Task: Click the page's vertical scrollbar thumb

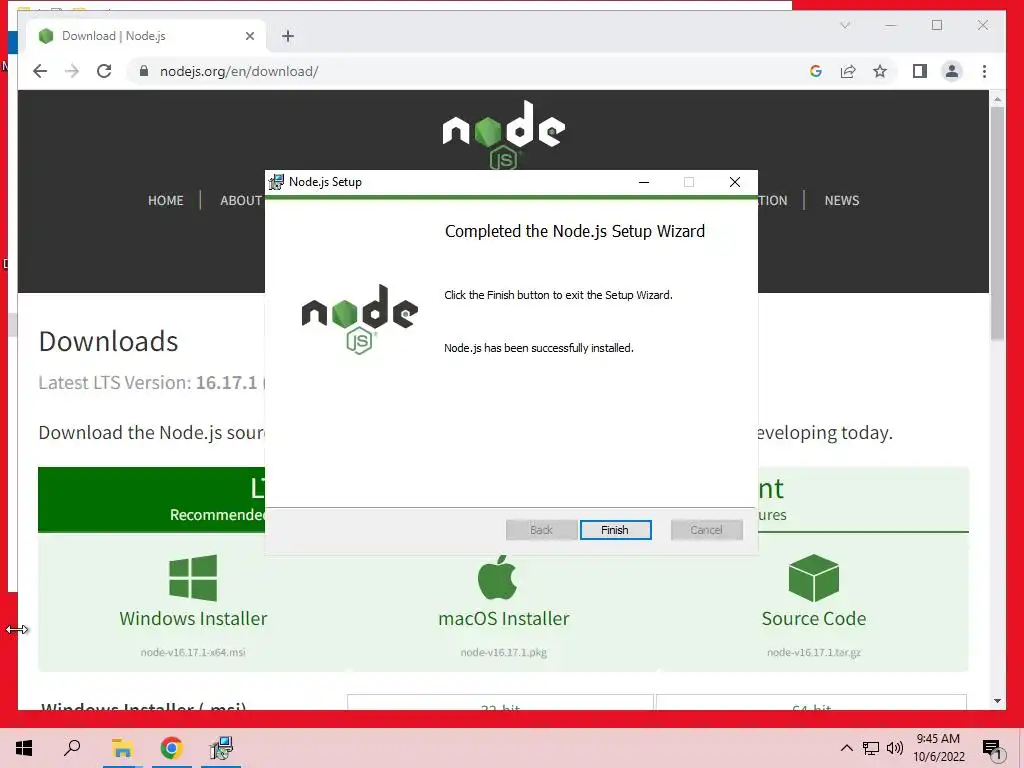Action: pos(997,222)
